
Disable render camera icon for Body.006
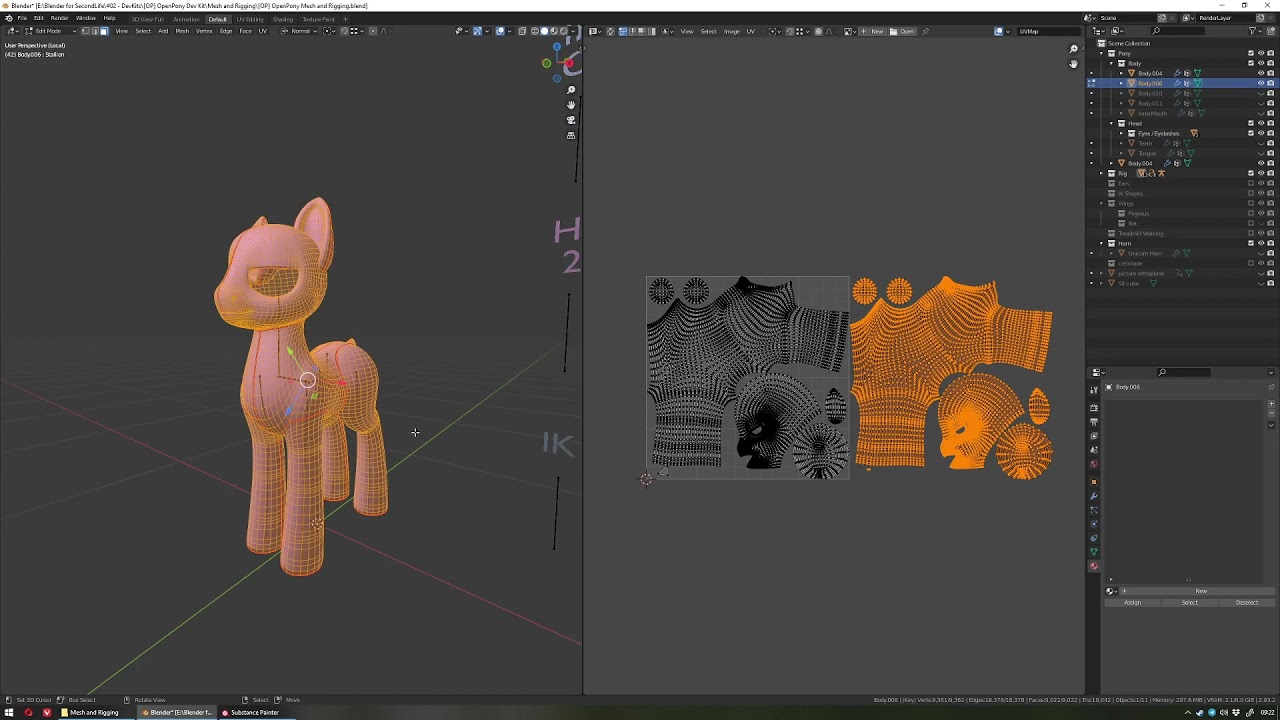[1271, 83]
